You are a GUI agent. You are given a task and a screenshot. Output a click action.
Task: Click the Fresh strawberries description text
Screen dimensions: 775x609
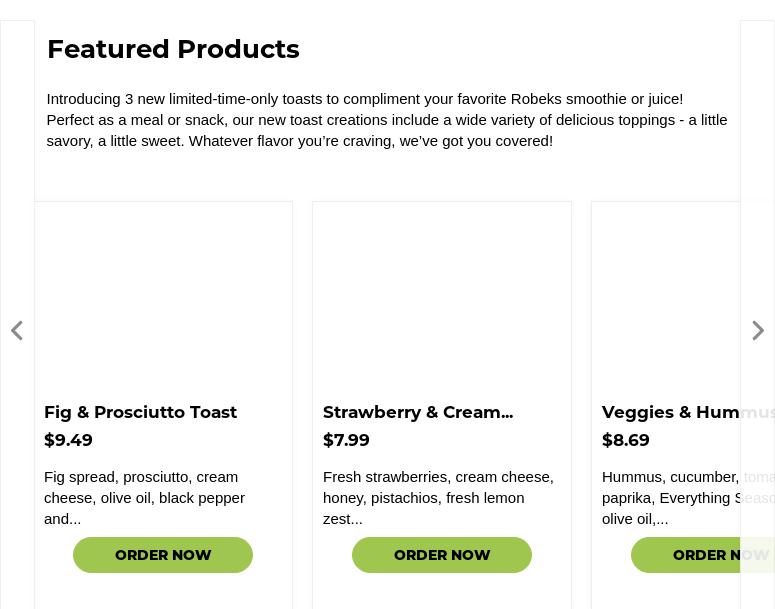[x=438, y=497]
